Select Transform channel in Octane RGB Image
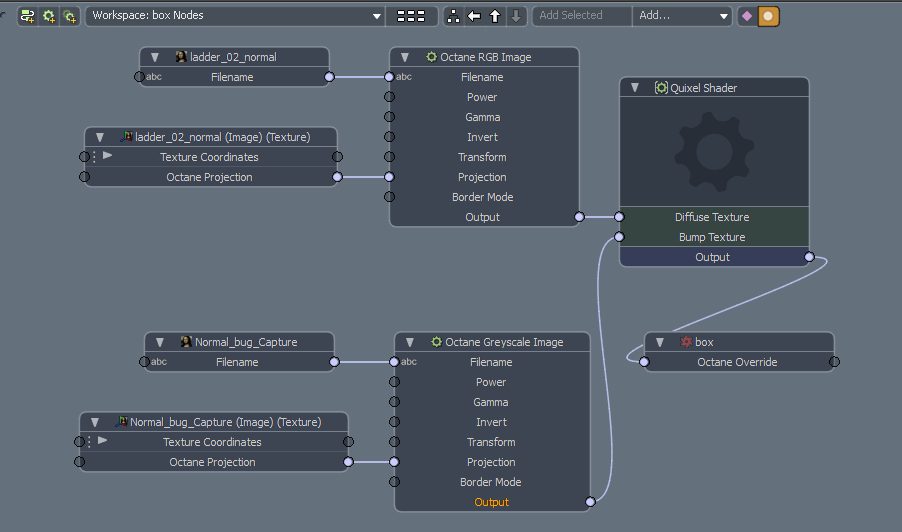902x532 pixels. click(x=482, y=157)
